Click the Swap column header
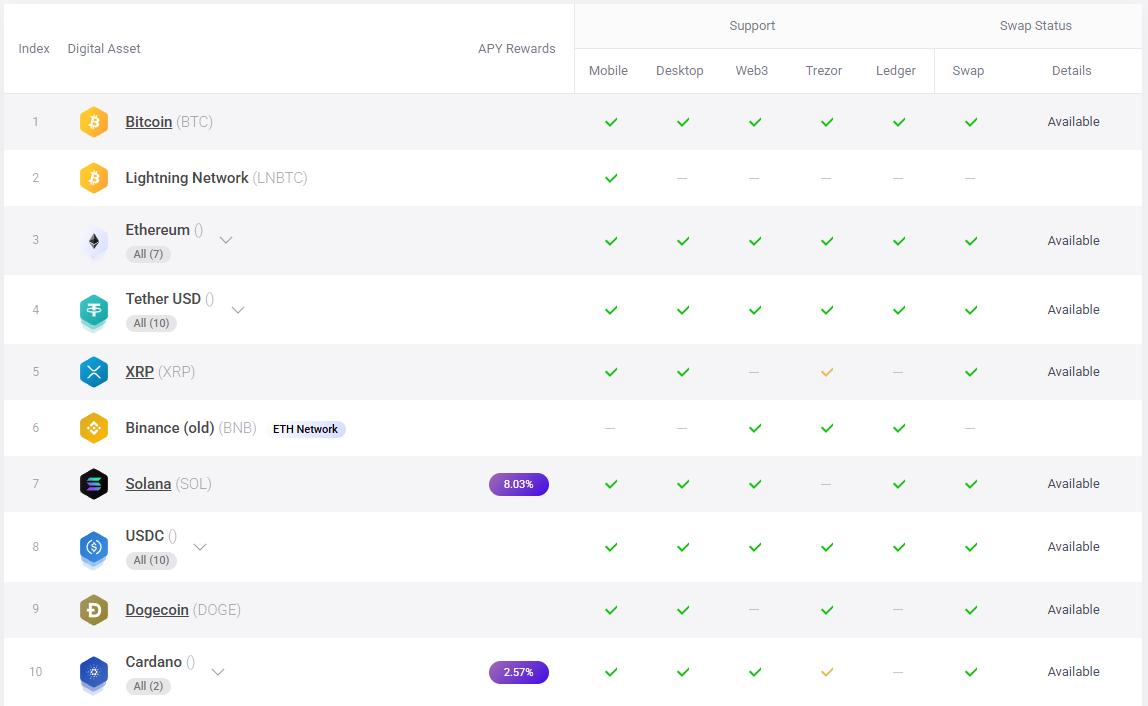The image size is (1148, 706). 968,71
